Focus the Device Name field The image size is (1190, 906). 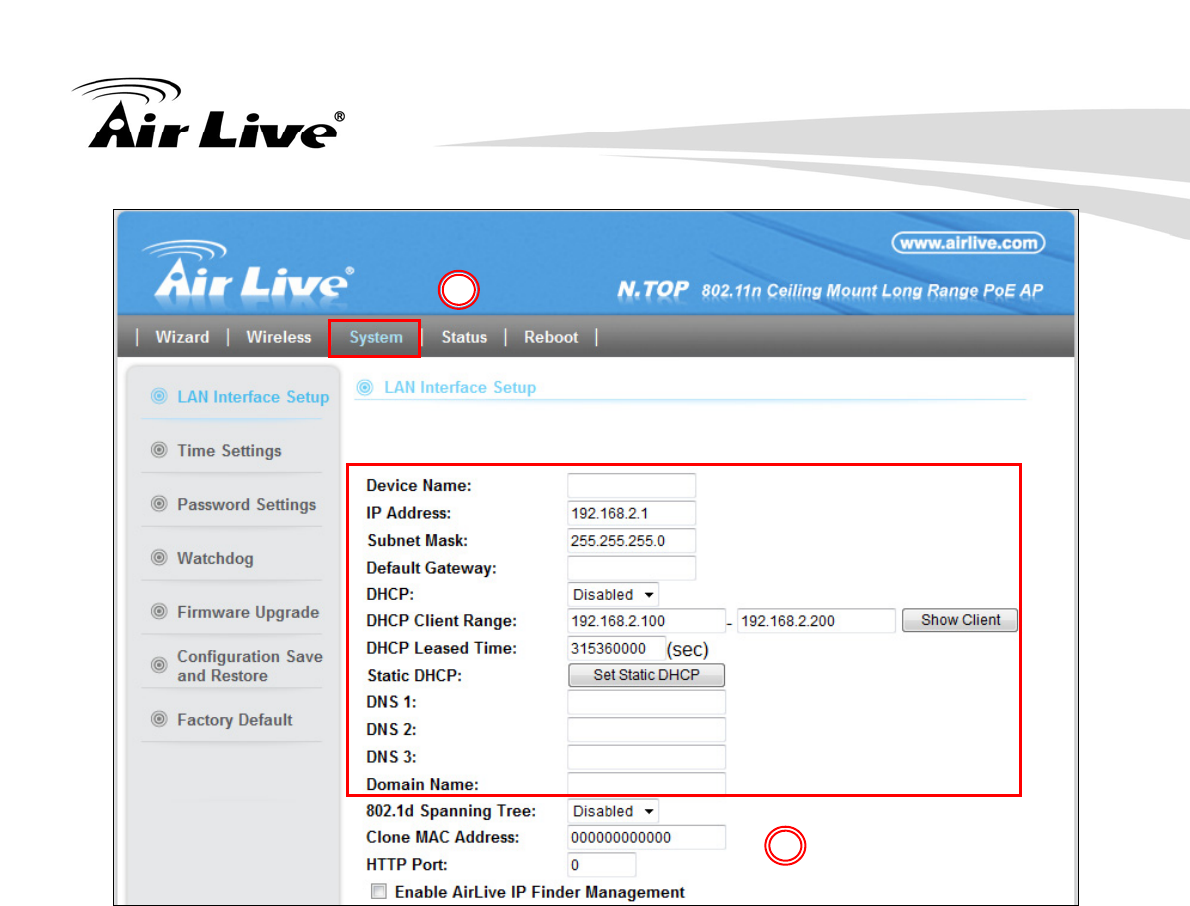631,486
